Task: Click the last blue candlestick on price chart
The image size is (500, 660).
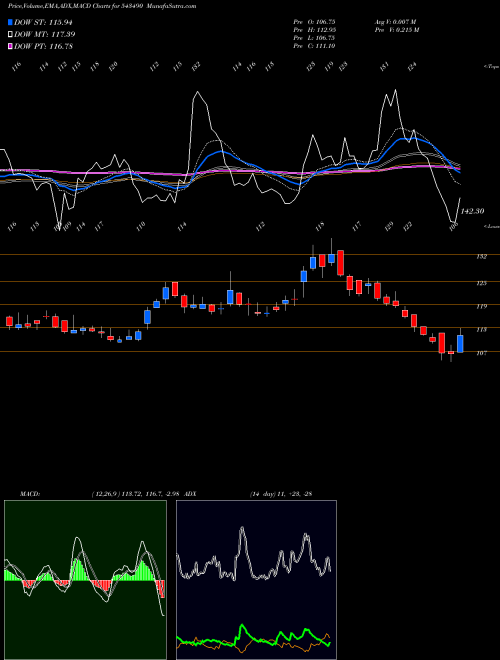Action: (460, 344)
